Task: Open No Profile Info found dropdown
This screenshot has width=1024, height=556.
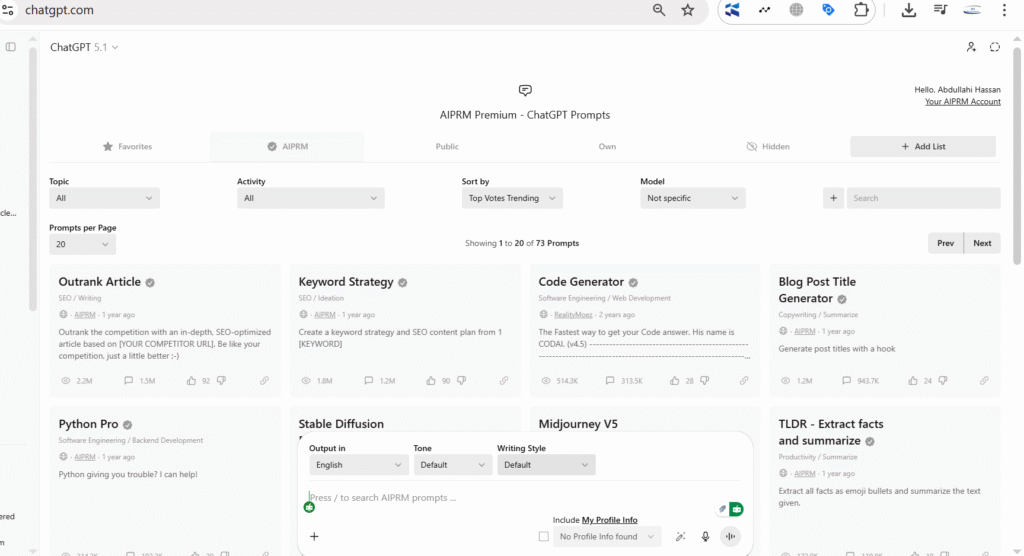Action: pos(607,536)
